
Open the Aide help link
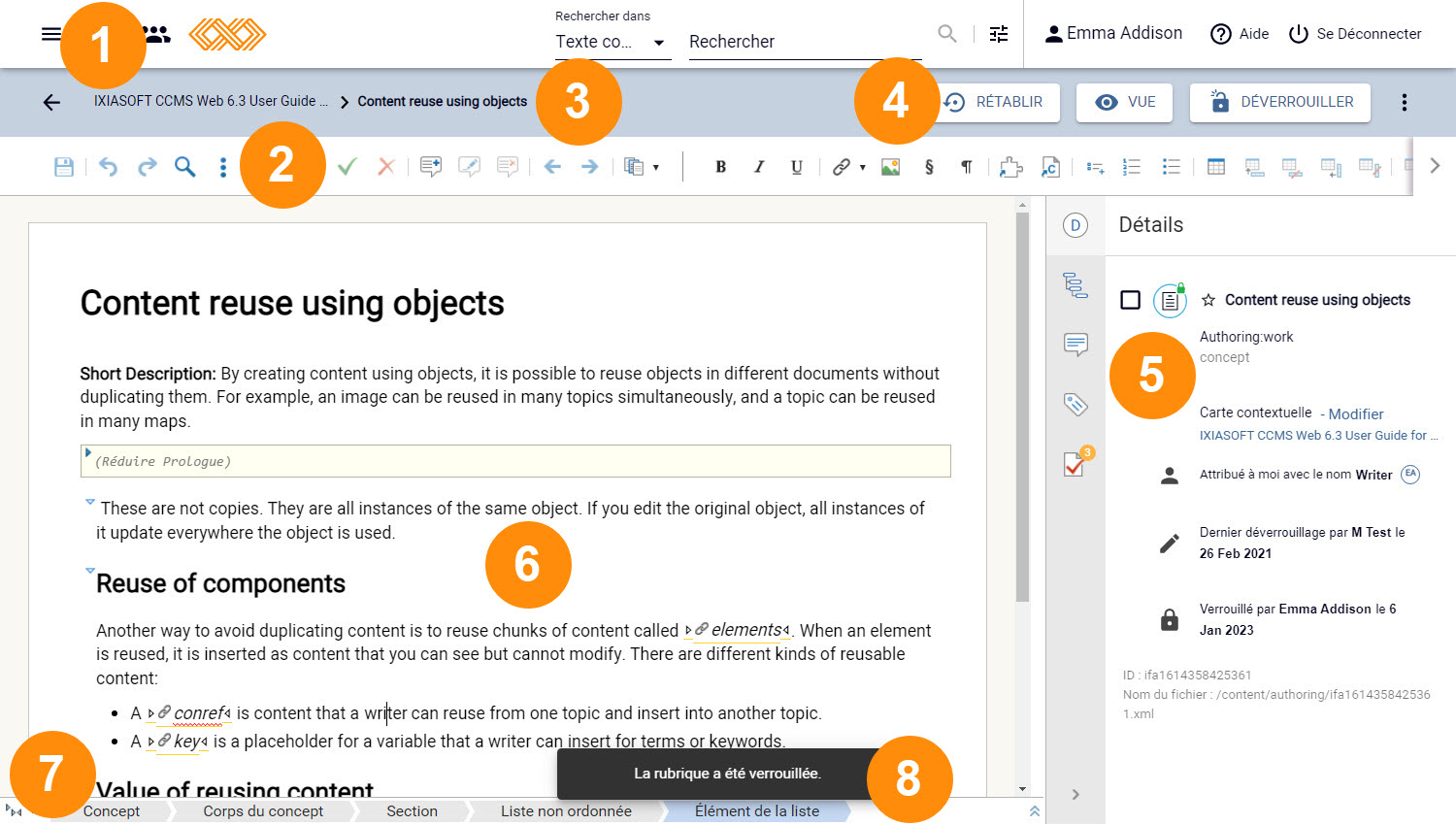[x=1240, y=34]
